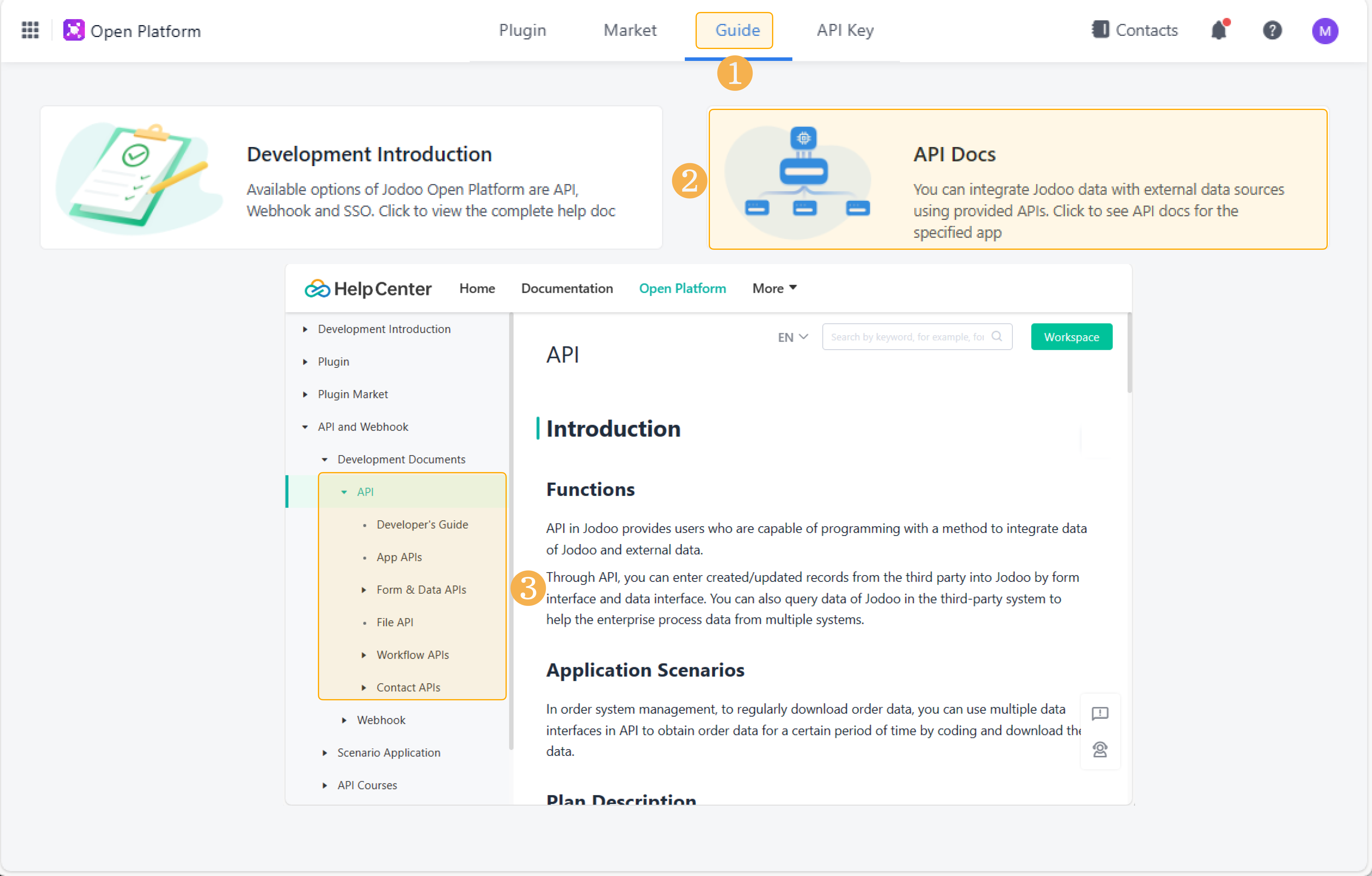Click the Help Center logo
The width and height of the screenshot is (1372, 876).
[368, 288]
